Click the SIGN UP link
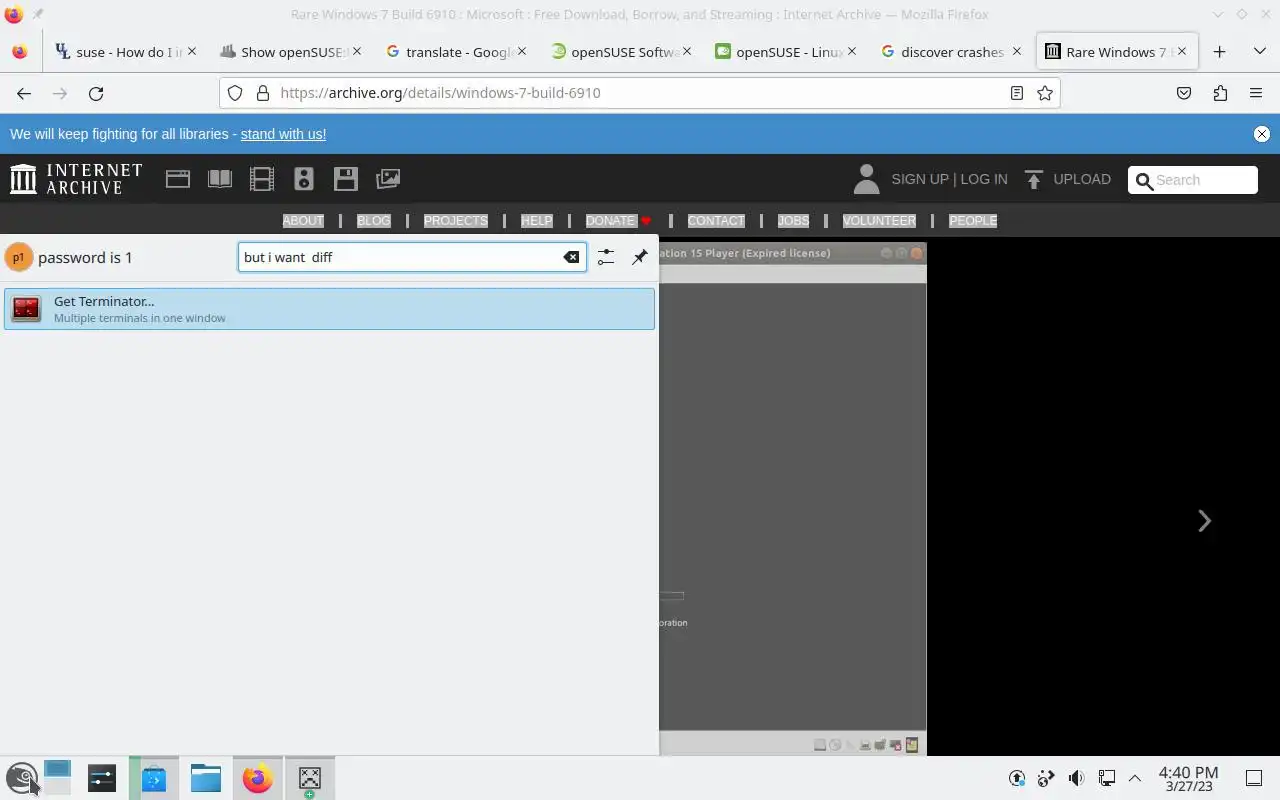The width and height of the screenshot is (1280, 800). (x=920, y=179)
